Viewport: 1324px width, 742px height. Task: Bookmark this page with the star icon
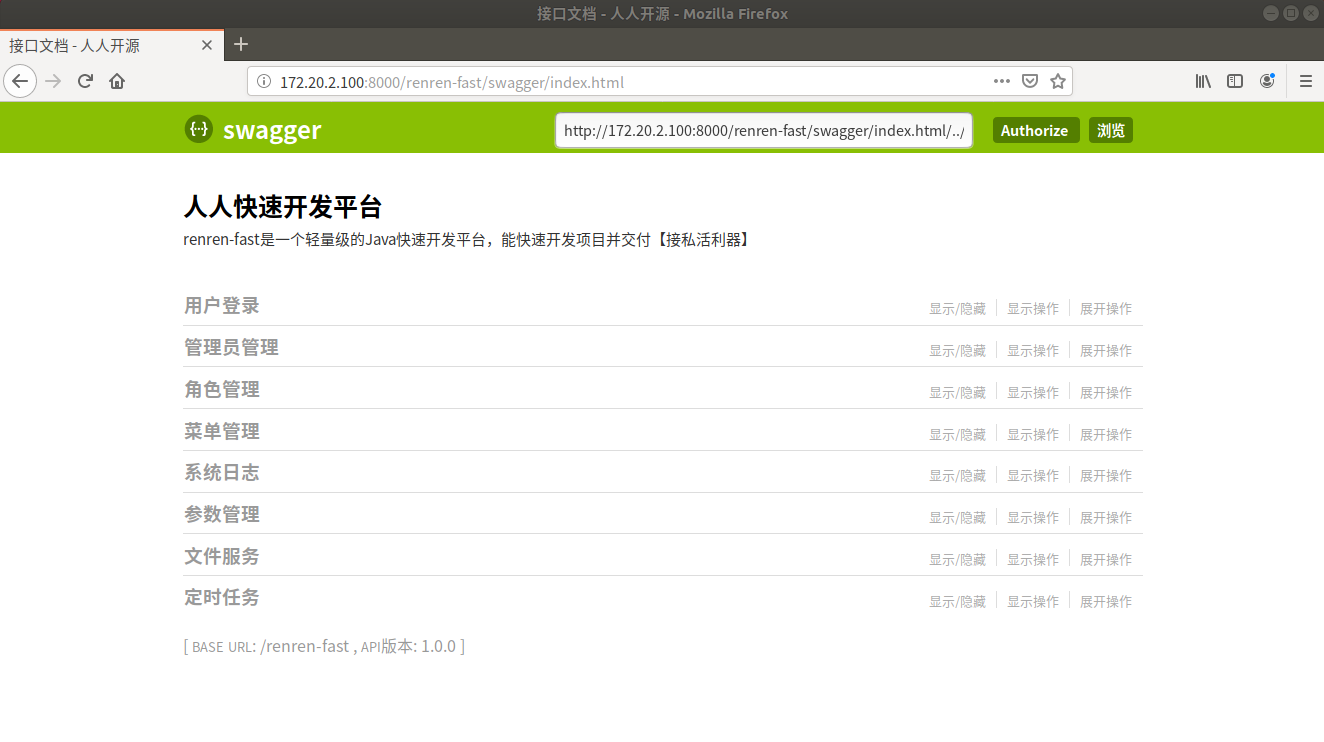1057,81
